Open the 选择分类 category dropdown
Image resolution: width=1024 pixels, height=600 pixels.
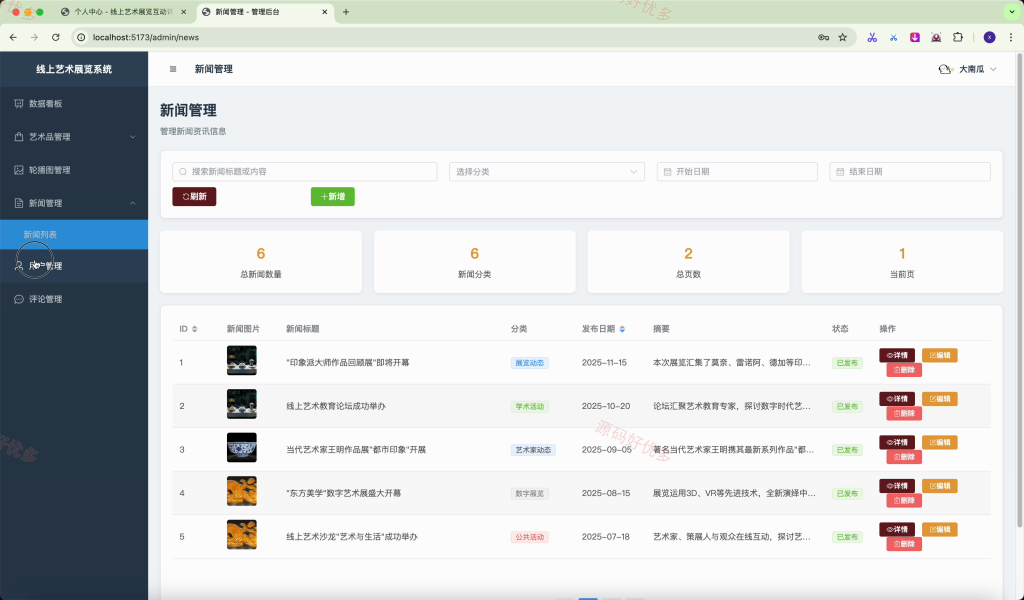pyautogui.click(x=547, y=172)
